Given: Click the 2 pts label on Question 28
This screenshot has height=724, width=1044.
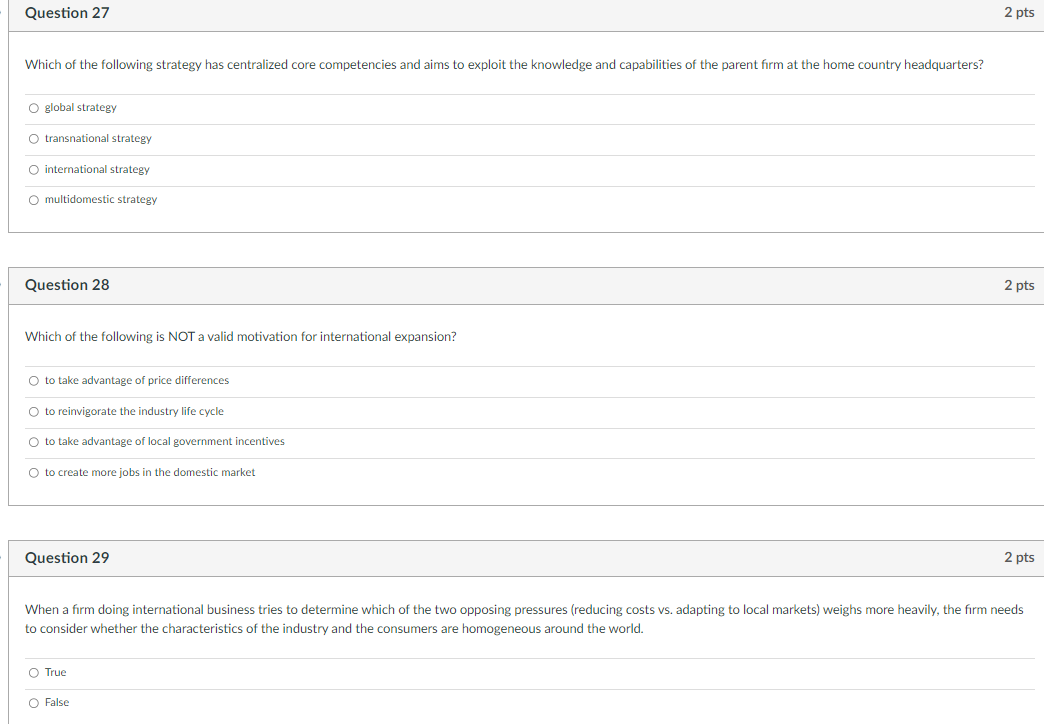Looking at the screenshot, I should tap(1019, 285).
